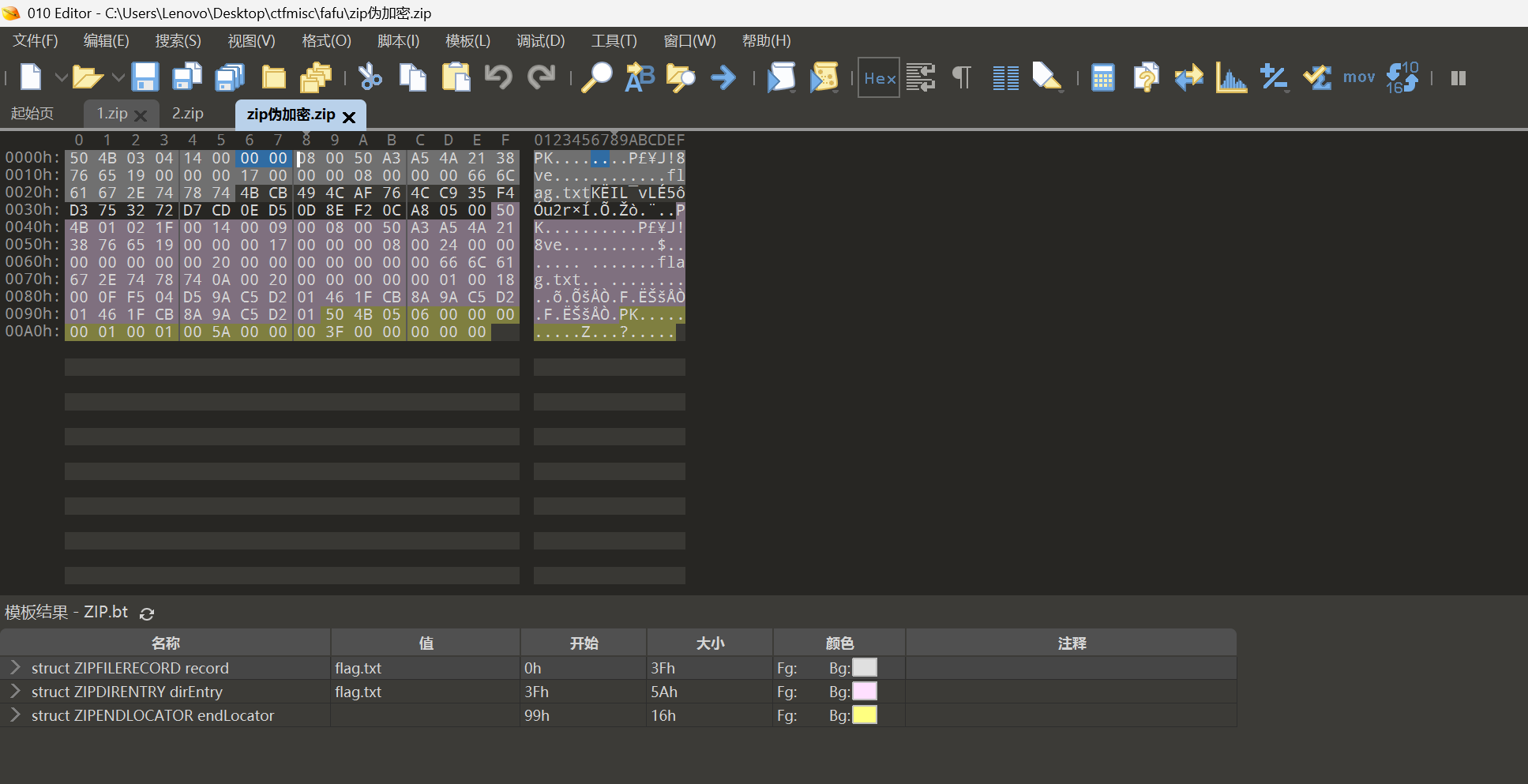Refresh the ZIP.bt template results
Image resolution: width=1528 pixels, height=784 pixels.
[147, 613]
